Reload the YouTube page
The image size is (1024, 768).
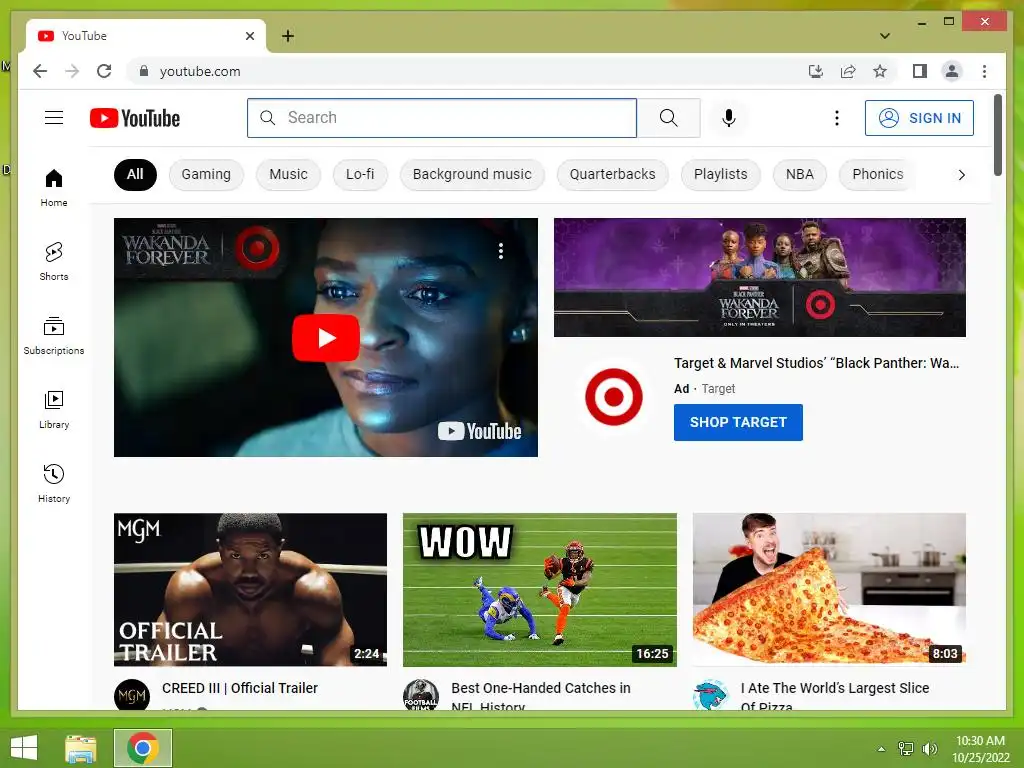[104, 71]
